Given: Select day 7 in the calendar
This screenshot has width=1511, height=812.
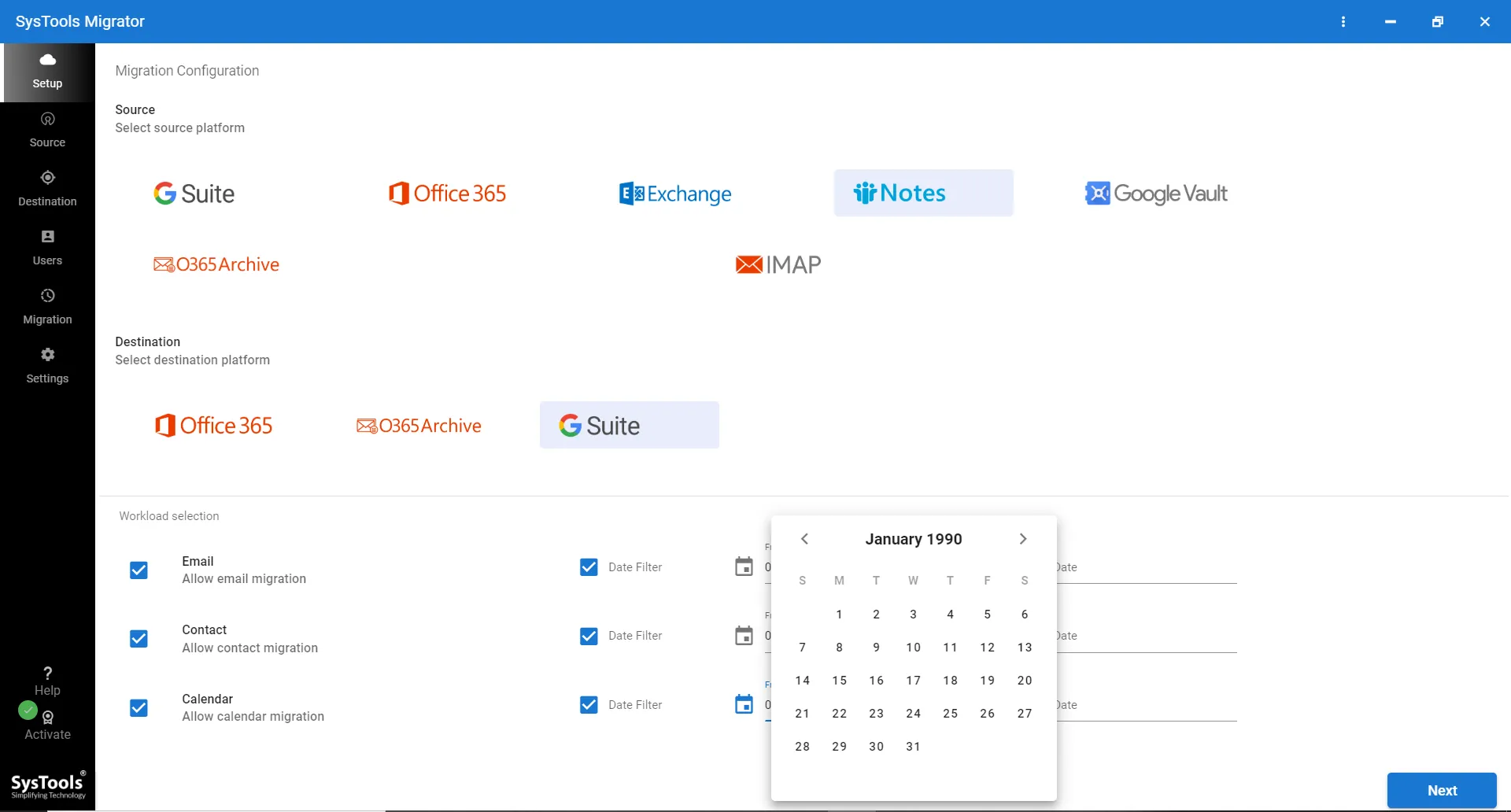Looking at the screenshot, I should point(803,648).
